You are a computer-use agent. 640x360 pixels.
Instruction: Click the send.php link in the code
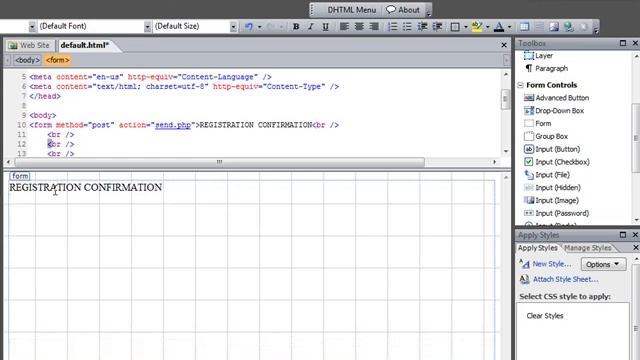point(173,125)
